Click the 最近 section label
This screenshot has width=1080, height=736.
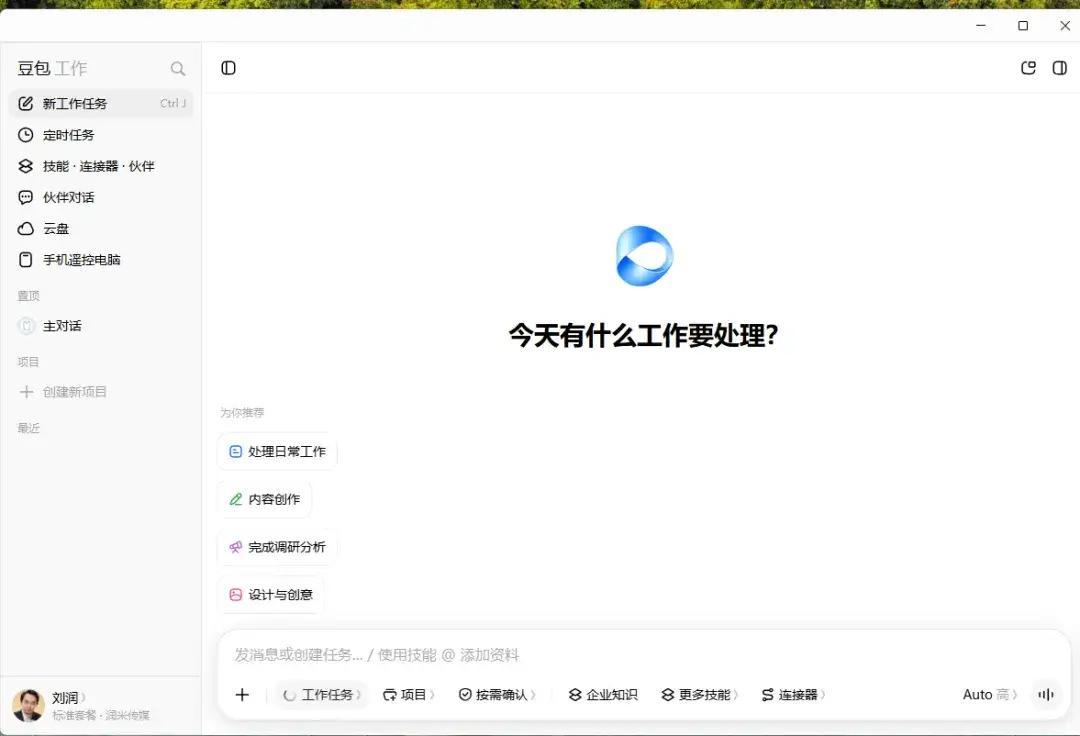pos(28,428)
